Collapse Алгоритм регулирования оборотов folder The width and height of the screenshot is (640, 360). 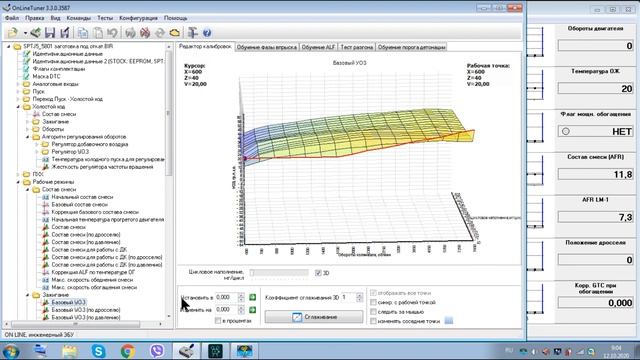[x=27, y=137]
